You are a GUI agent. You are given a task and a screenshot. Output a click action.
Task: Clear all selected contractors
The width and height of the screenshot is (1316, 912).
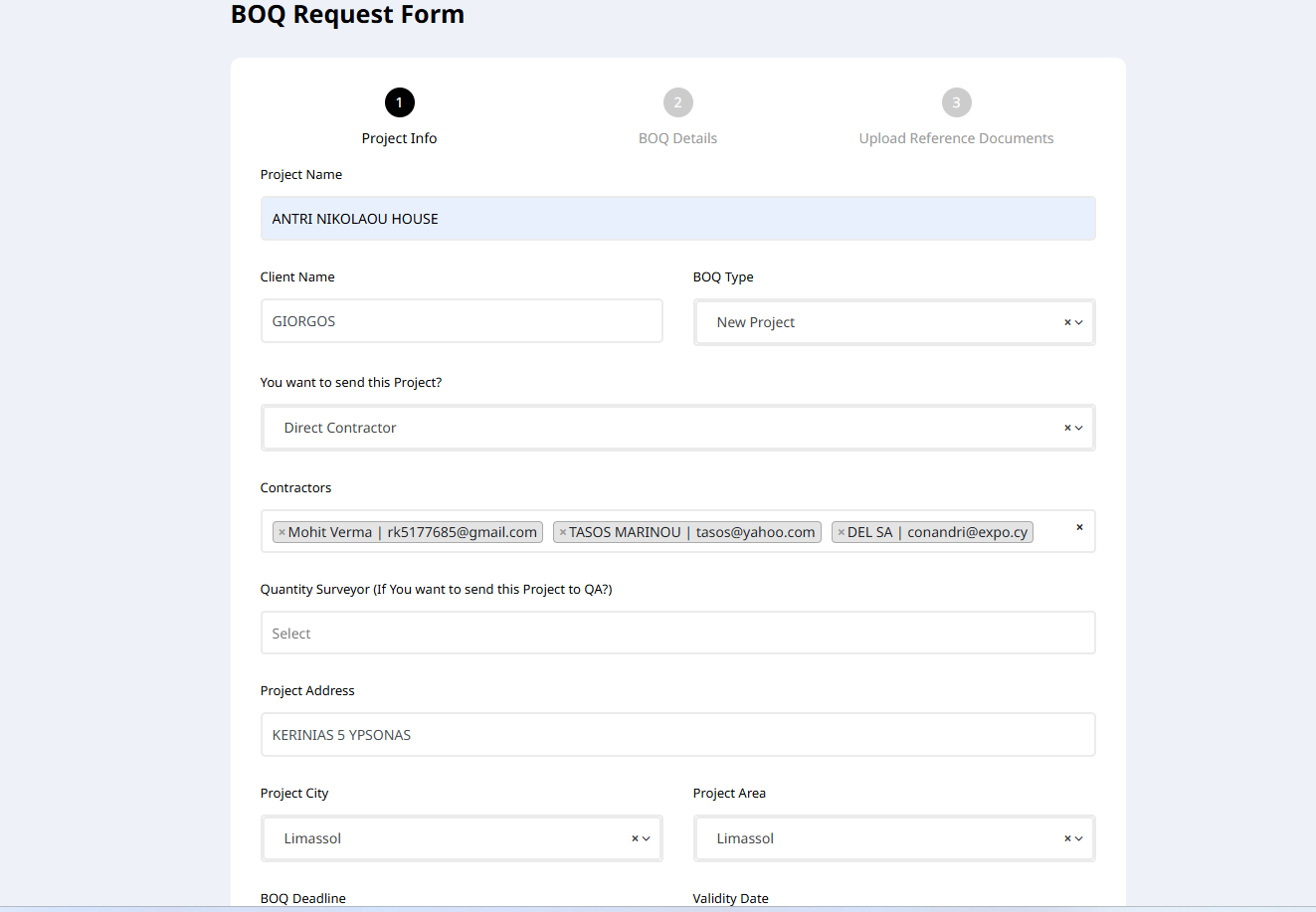coord(1079,527)
